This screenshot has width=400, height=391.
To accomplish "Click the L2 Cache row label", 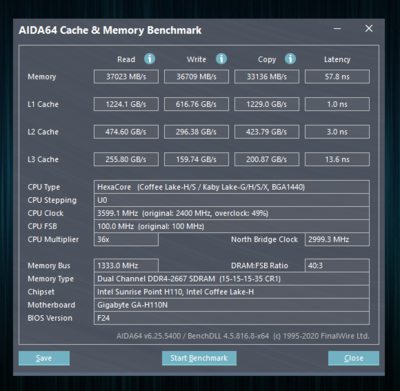I will [x=43, y=132].
